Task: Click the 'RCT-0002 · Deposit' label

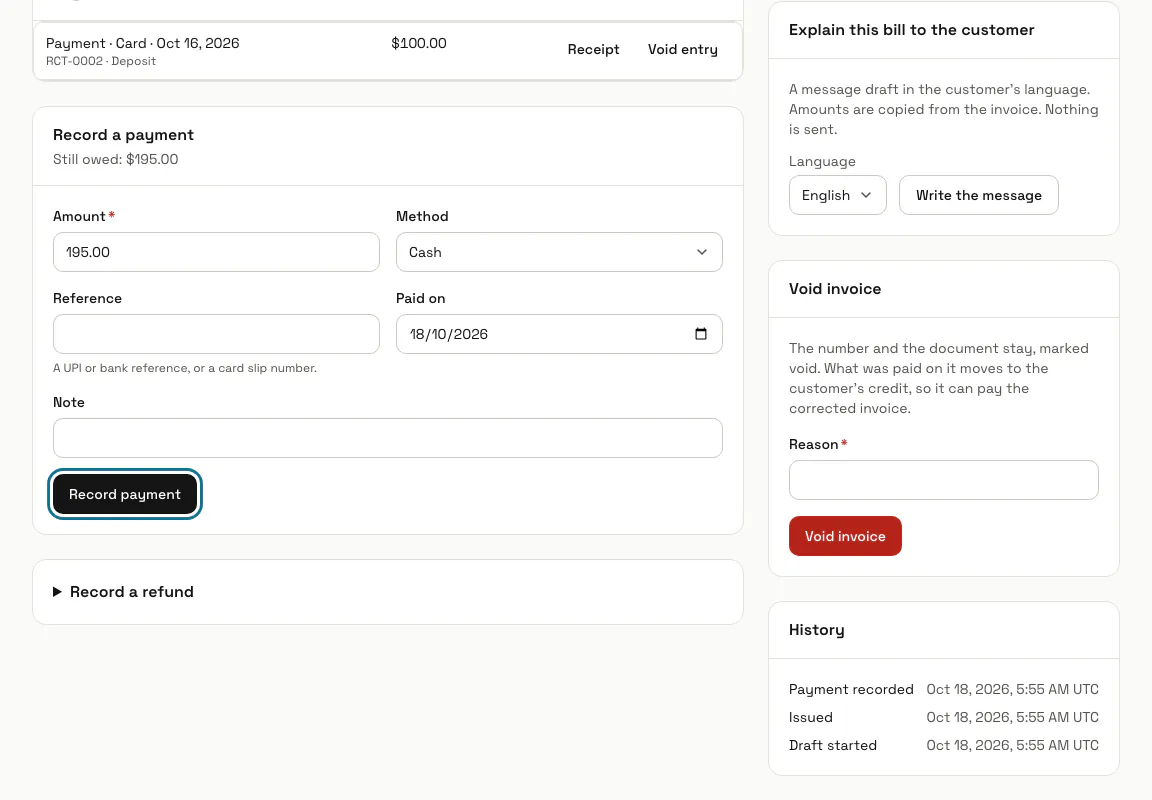Action: pyautogui.click(x=101, y=61)
